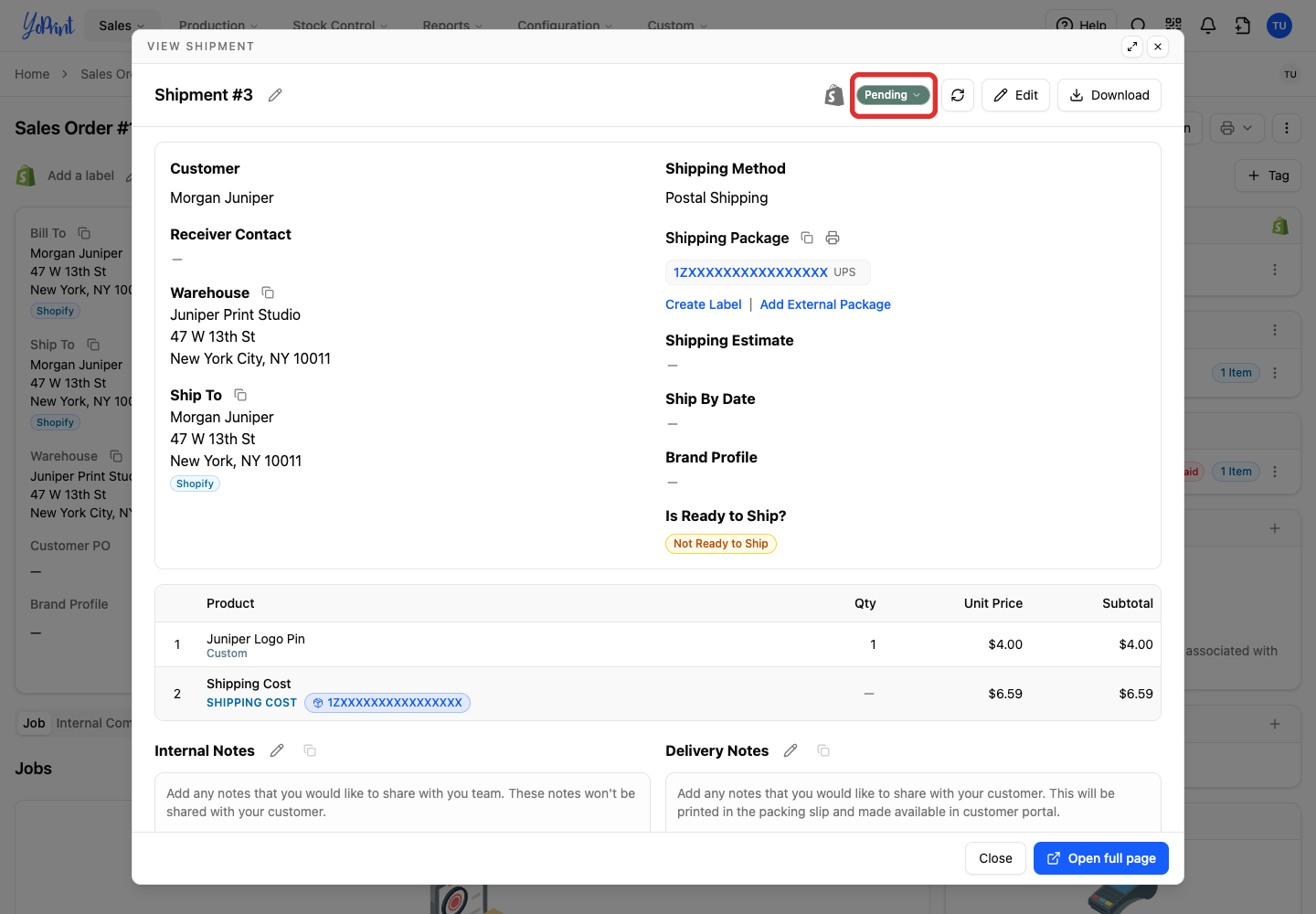Screen dimensions: 1316x914
Task: Edit Internal Notes with pencil icon
Action: pyautogui.click(x=277, y=750)
